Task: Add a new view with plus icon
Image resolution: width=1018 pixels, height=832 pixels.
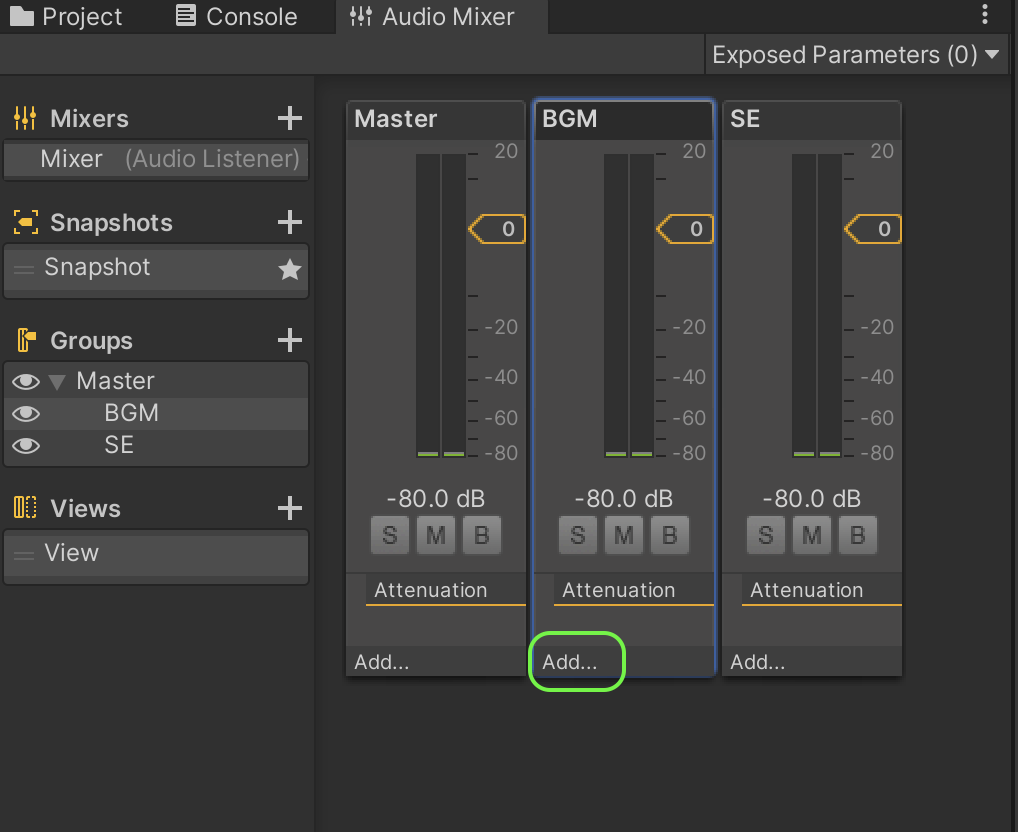Action: tap(290, 508)
